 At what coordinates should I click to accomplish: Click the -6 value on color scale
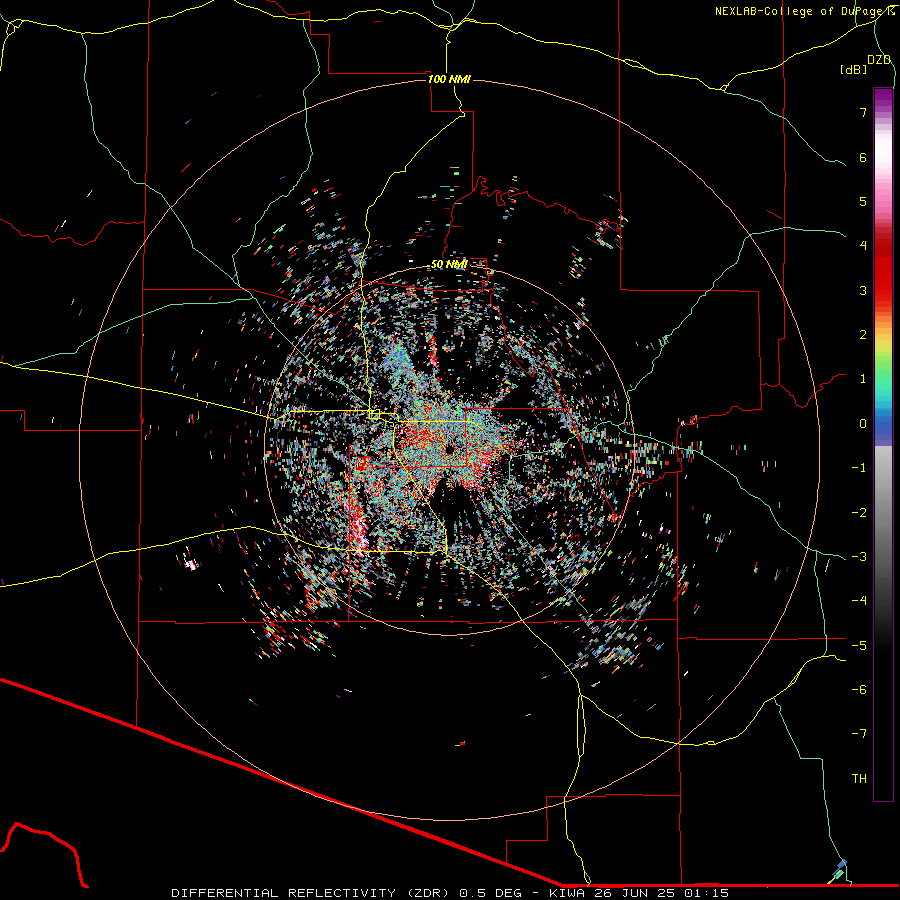pyautogui.click(x=859, y=690)
